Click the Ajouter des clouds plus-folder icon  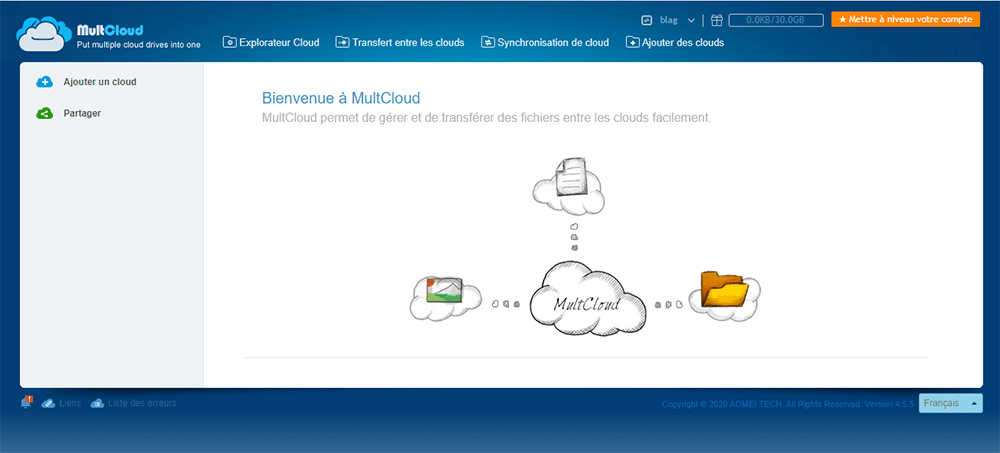(x=633, y=43)
